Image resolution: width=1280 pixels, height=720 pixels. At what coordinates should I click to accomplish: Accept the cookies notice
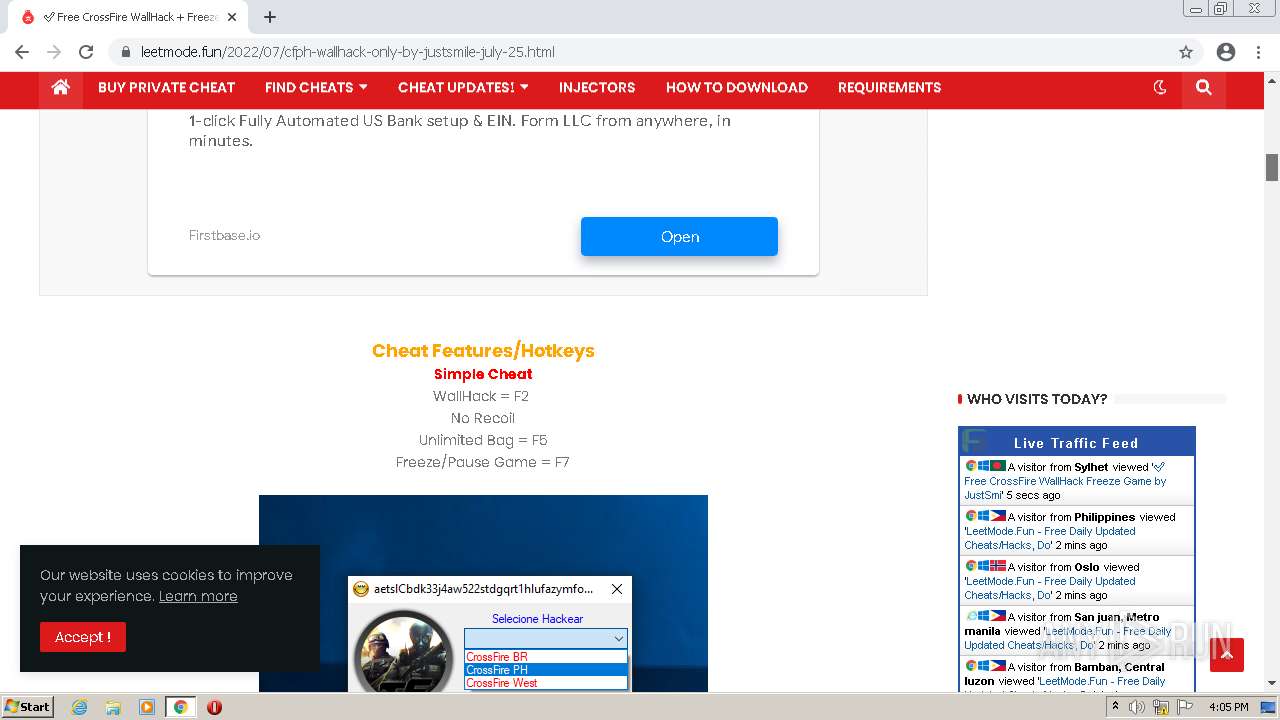[x=83, y=637]
